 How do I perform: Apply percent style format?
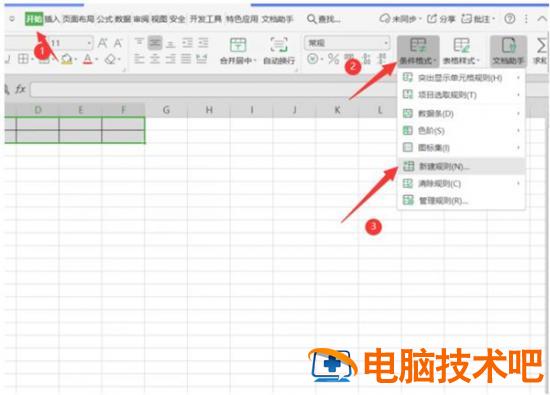coord(334,59)
